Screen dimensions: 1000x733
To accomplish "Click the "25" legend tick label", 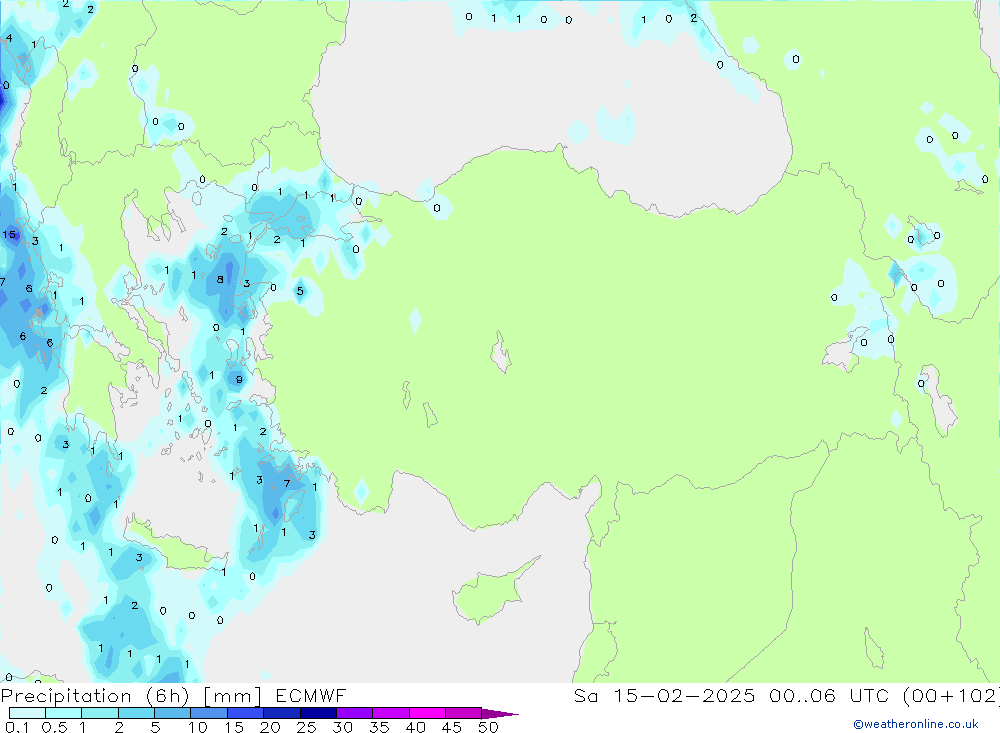I will (x=307, y=727).
